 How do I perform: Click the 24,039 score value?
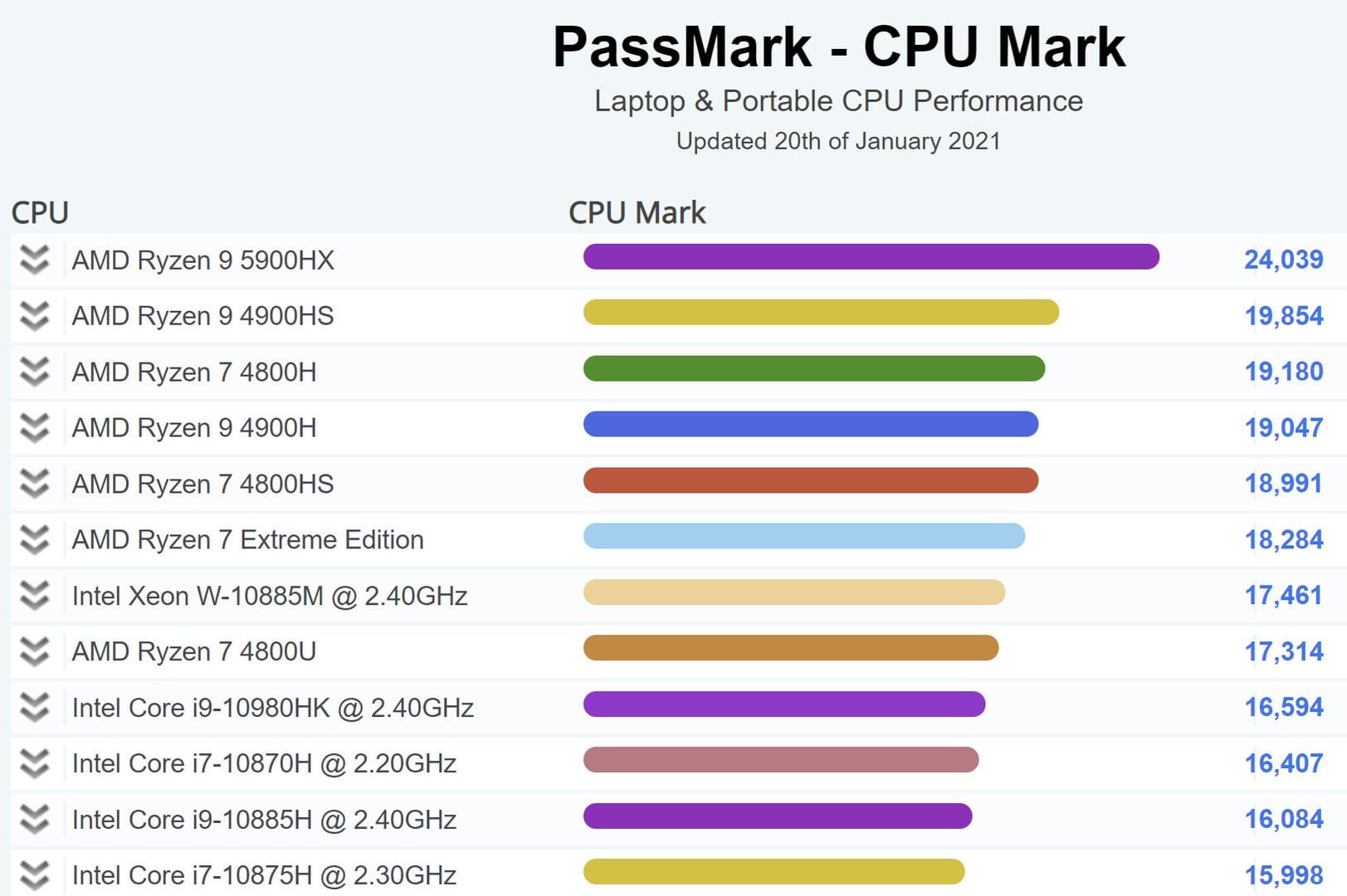point(1283,260)
